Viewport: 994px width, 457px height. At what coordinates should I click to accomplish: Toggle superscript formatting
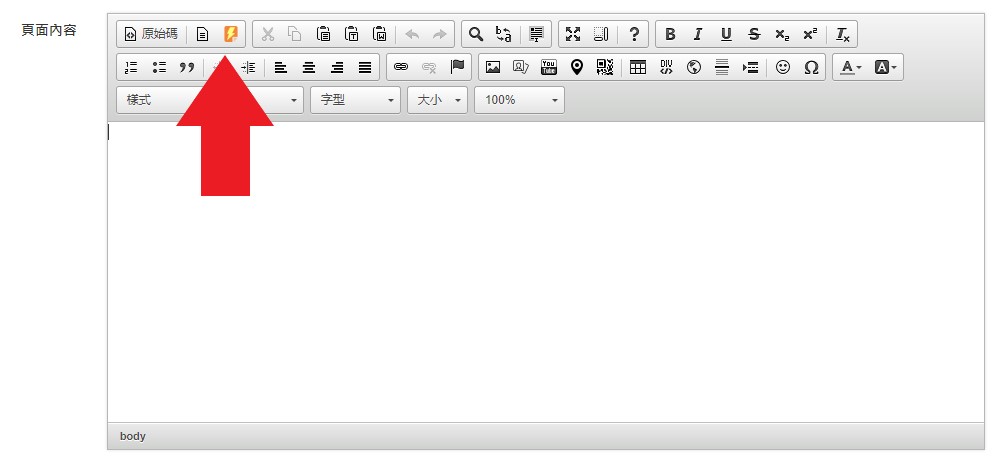(x=810, y=34)
